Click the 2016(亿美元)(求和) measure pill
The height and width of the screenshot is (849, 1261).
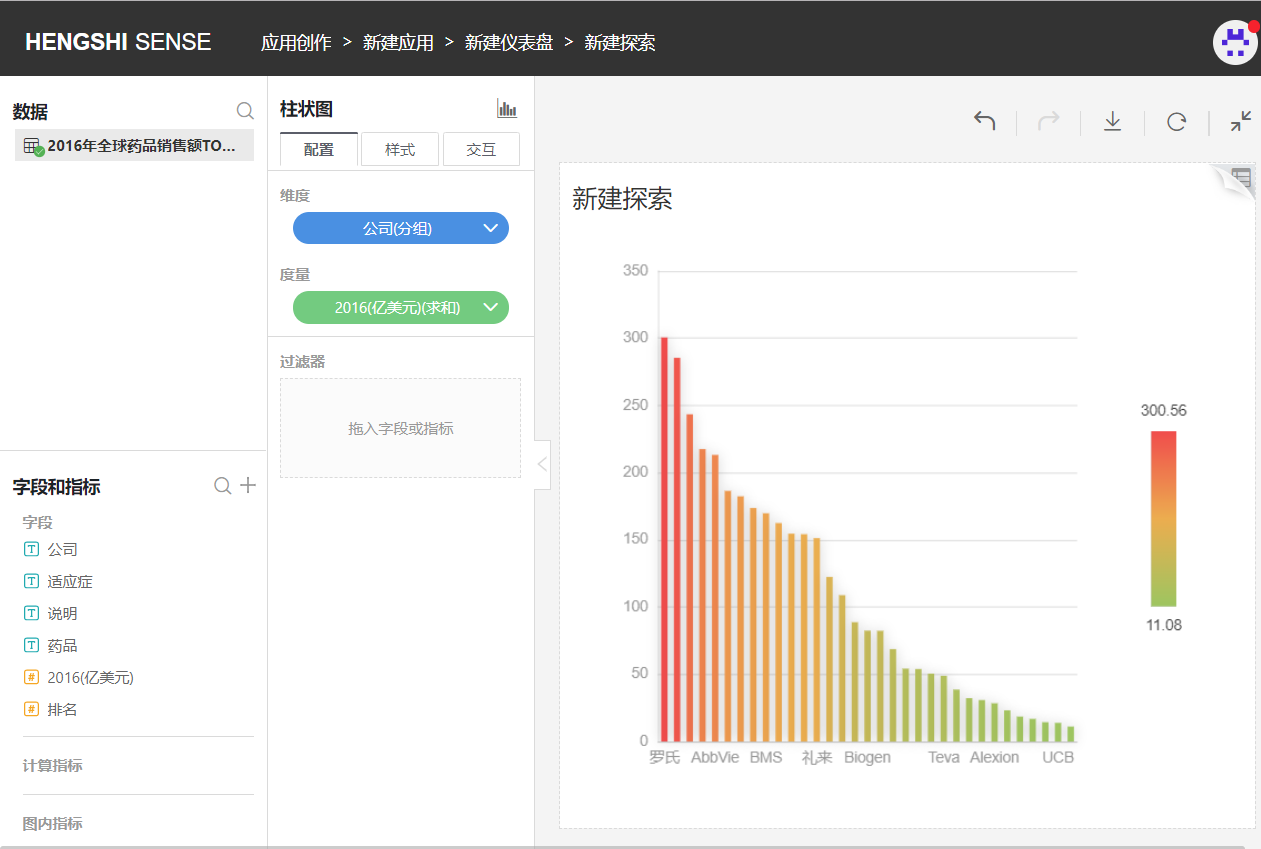tap(400, 307)
